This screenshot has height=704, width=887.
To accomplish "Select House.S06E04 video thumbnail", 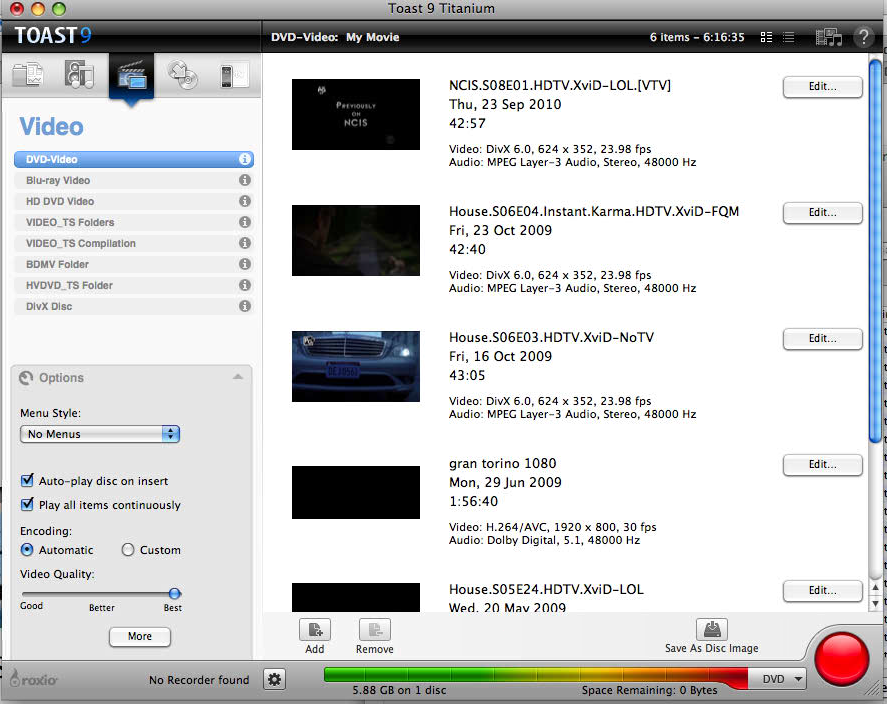I will (x=356, y=240).
